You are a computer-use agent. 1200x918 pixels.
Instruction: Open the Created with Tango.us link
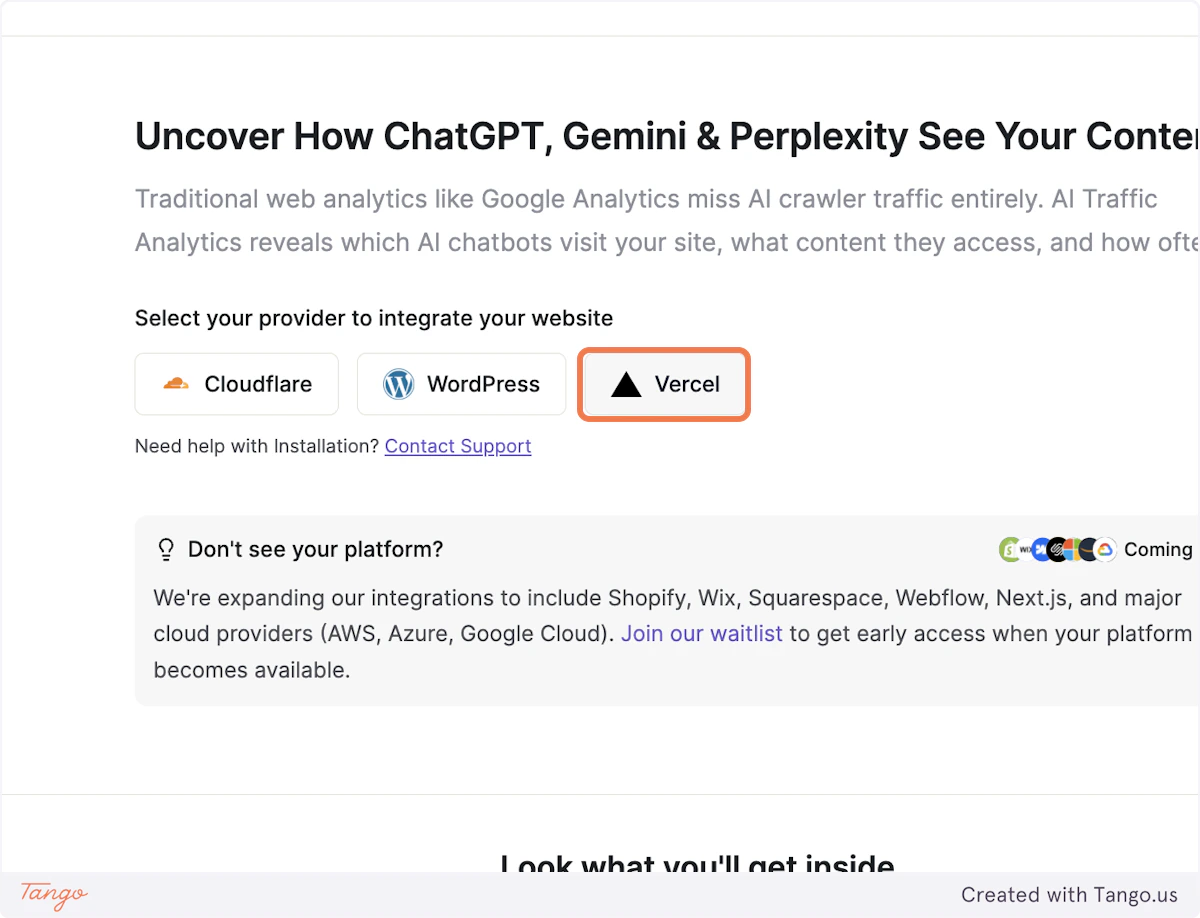[1071, 894]
